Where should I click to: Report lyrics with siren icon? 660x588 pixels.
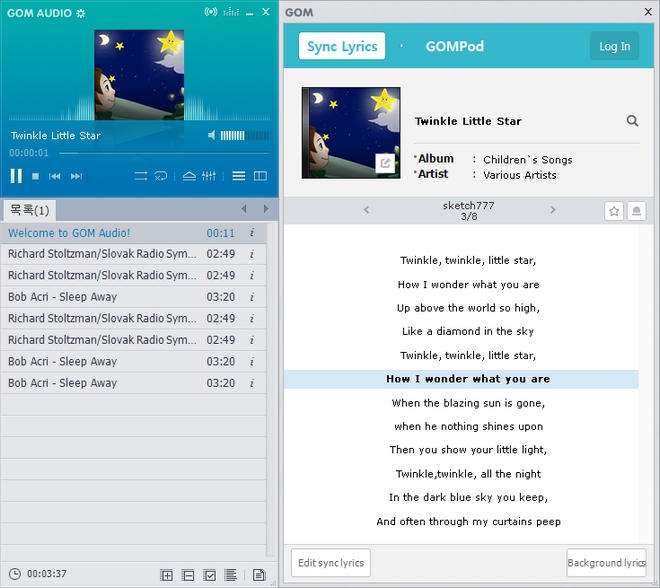pos(636,211)
